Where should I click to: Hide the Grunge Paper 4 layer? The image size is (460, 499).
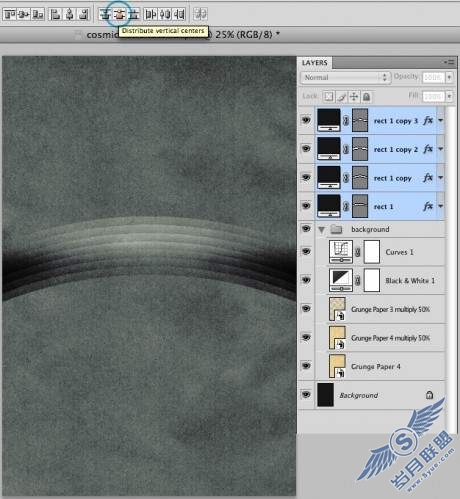[306, 366]
